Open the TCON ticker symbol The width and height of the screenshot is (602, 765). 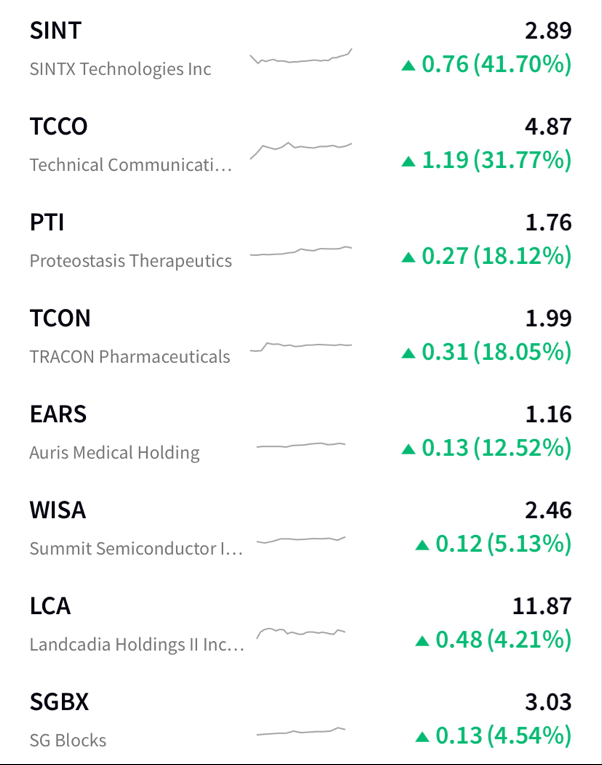click(x=60, y=319)
